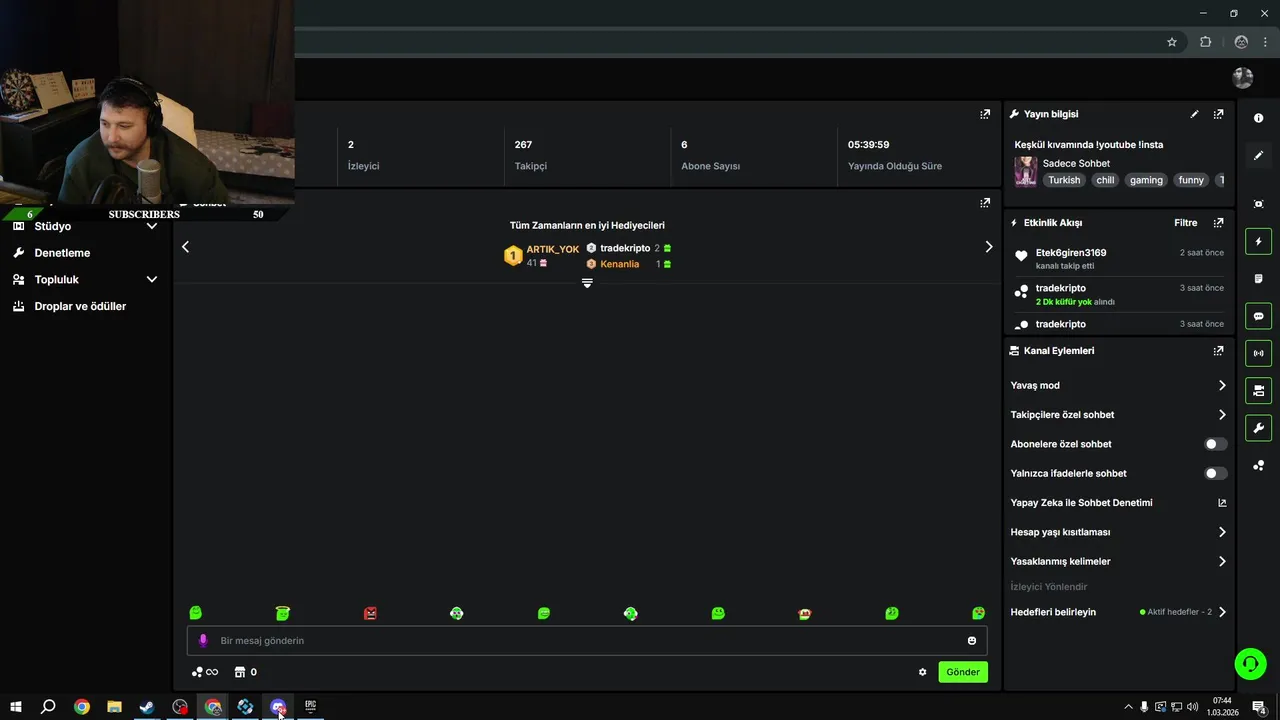Image resolution: width=1280 pixels, height=720 pixels.
Task: Open the info icon in right sidebar
Action: point(1258,118)
